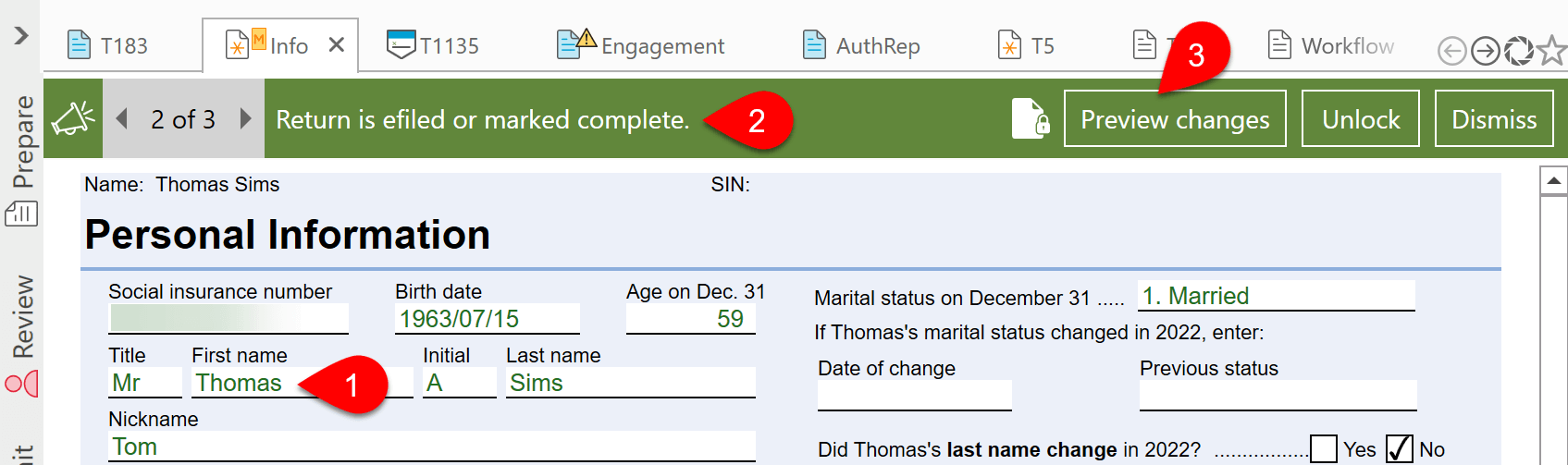Toggle No checkbox for last name change
This screenshot has width=1568, height=465.
(x=1399, y=449)
